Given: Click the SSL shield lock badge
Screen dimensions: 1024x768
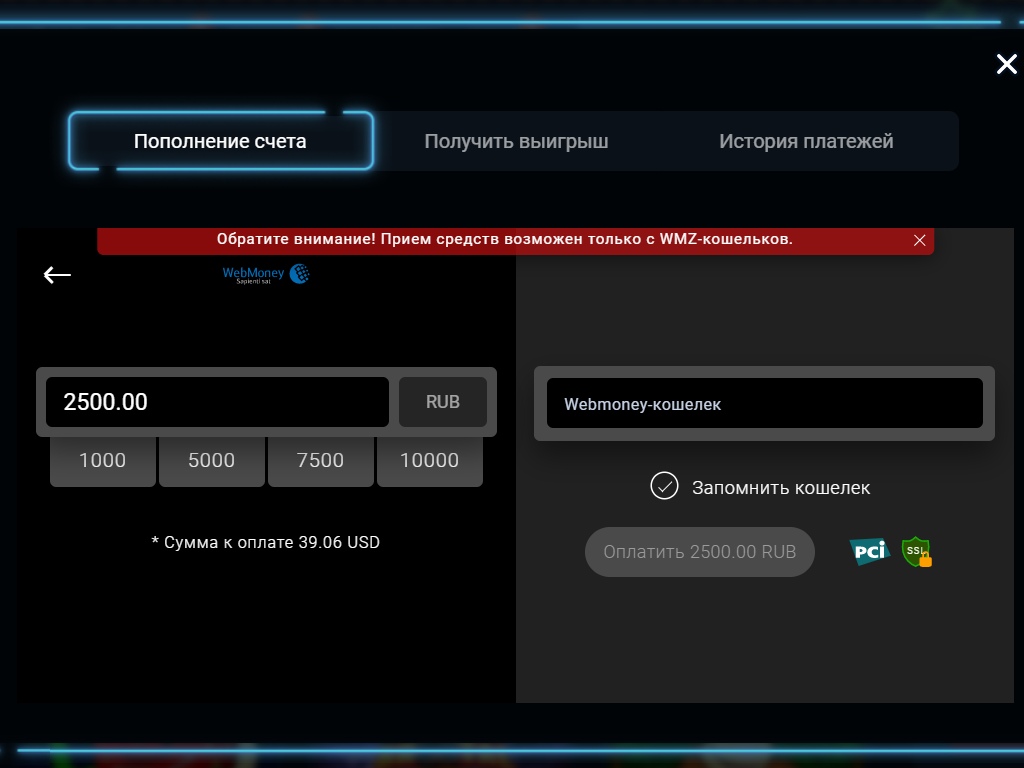Looking at the screenshot, I should click(x=916, y=552).
